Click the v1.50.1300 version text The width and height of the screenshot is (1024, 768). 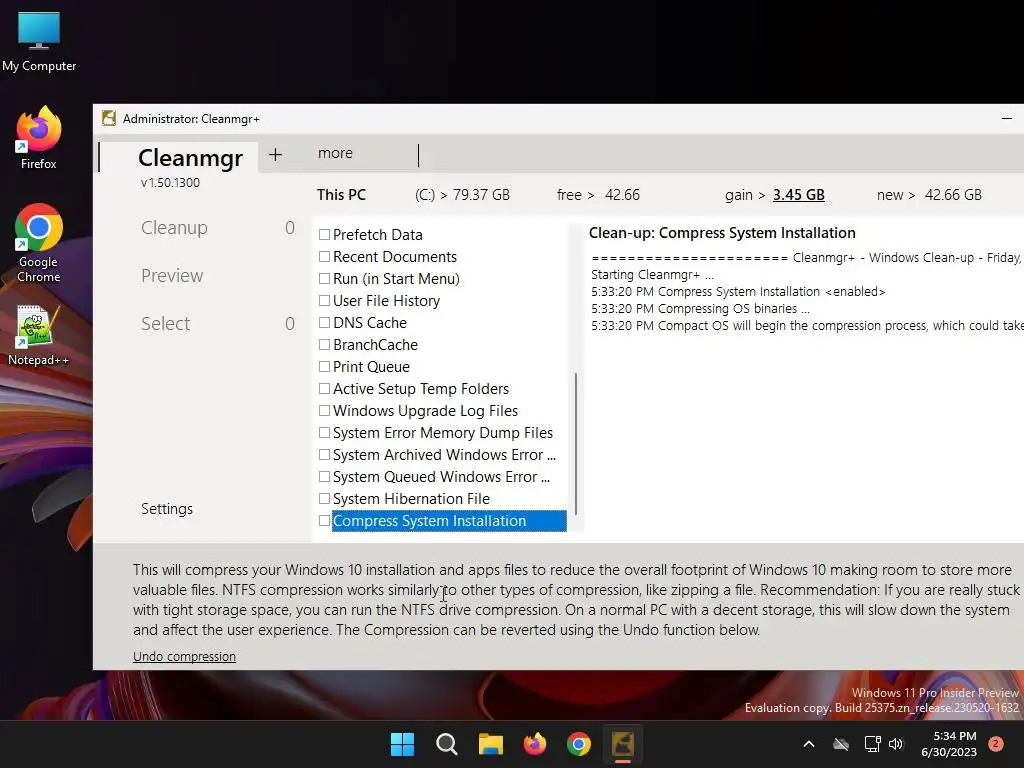(170, 183)
